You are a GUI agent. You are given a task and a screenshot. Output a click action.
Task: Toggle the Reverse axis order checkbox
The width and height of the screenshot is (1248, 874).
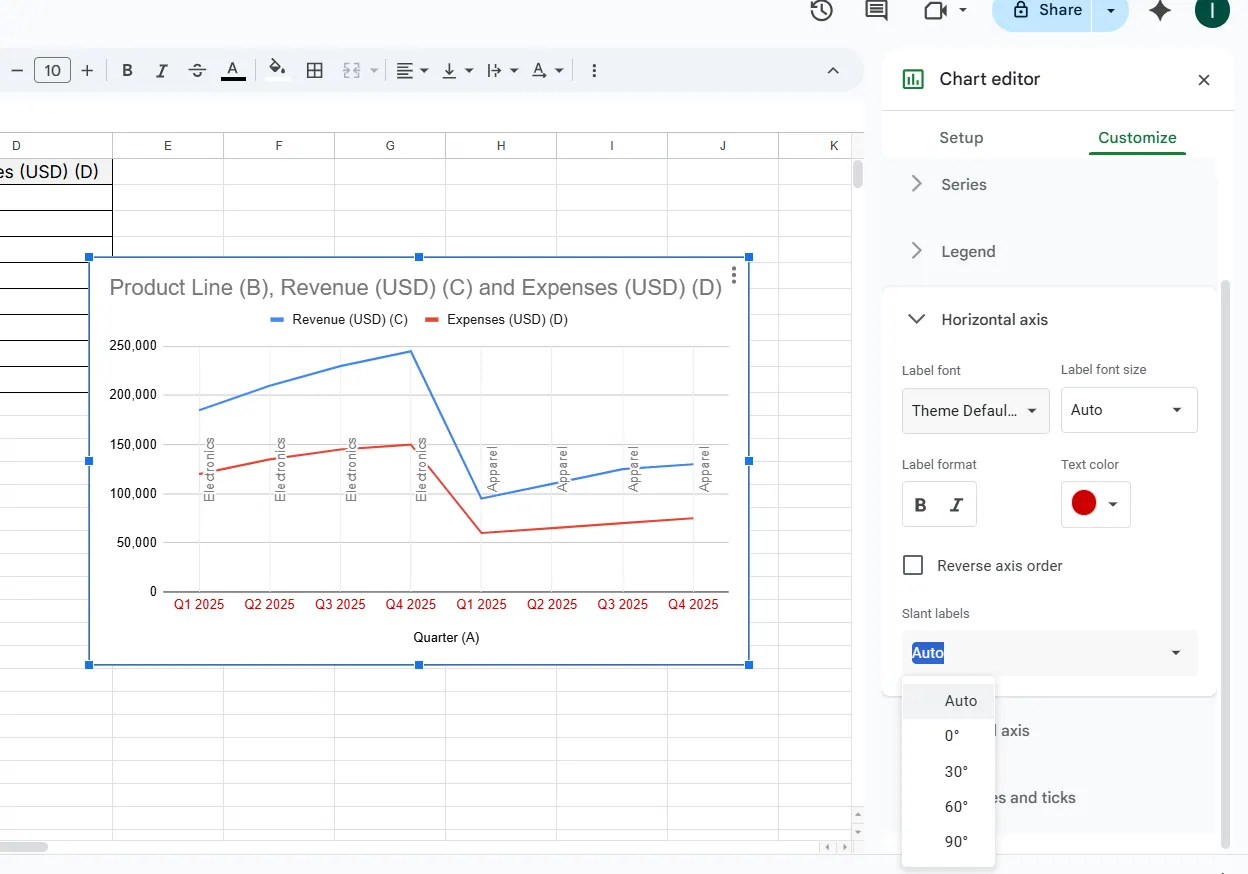913,565
